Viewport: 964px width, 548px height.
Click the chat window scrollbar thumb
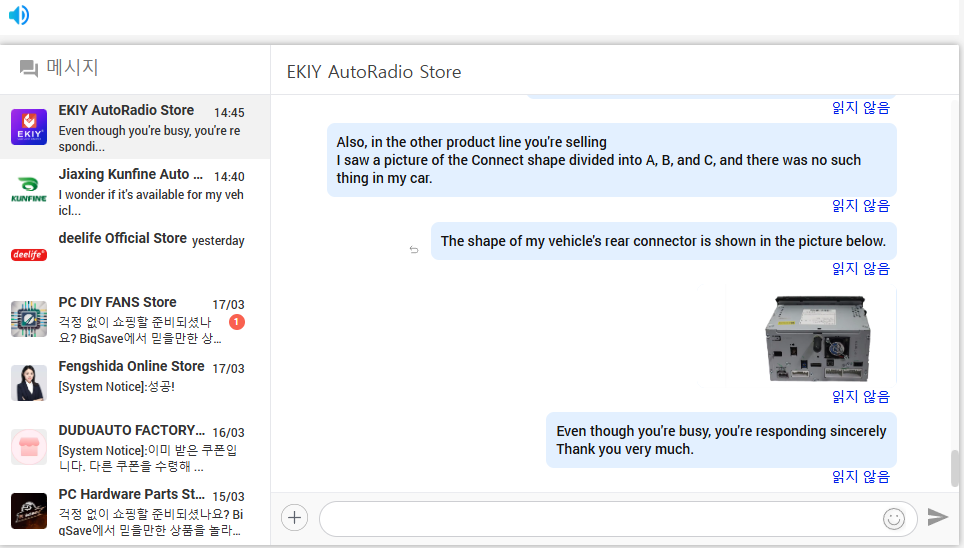(955, 466)
